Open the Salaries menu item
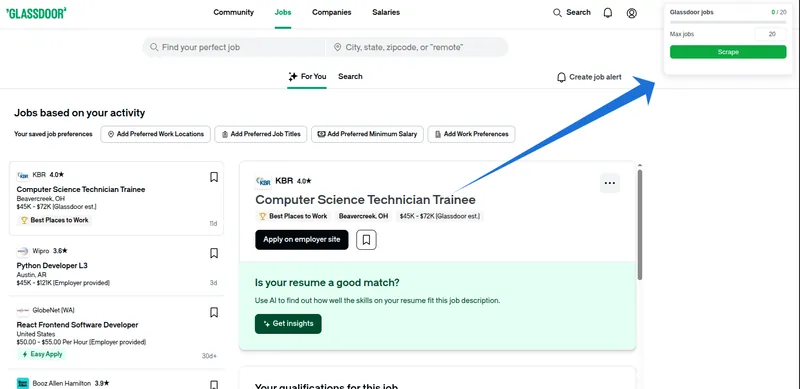The height and width of the screenshot is (389, 800). coord(386,13)
